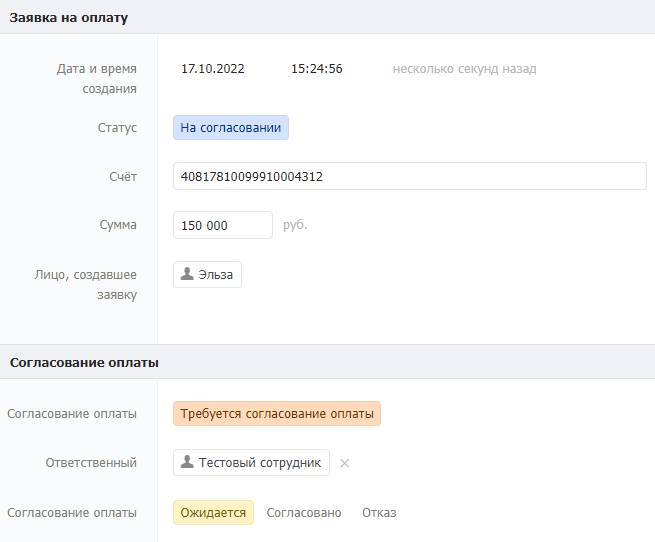
Task: Select the Отказ approval option
Action: [x=379, y=512]
